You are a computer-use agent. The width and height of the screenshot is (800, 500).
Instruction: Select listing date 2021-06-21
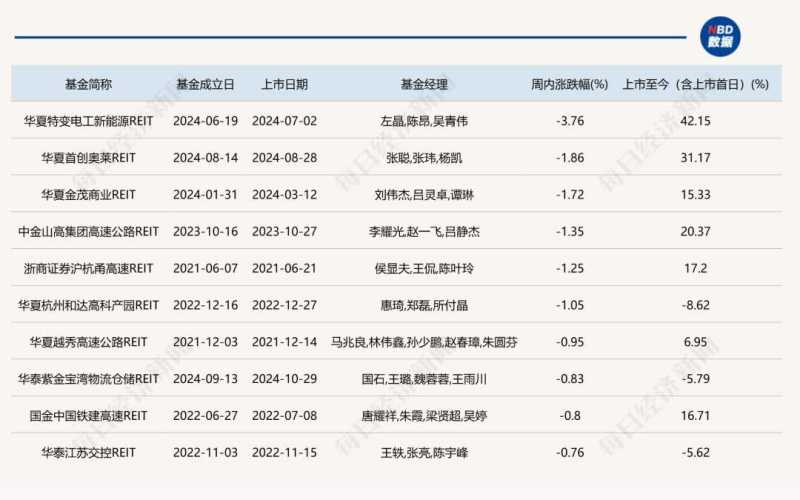284,268
